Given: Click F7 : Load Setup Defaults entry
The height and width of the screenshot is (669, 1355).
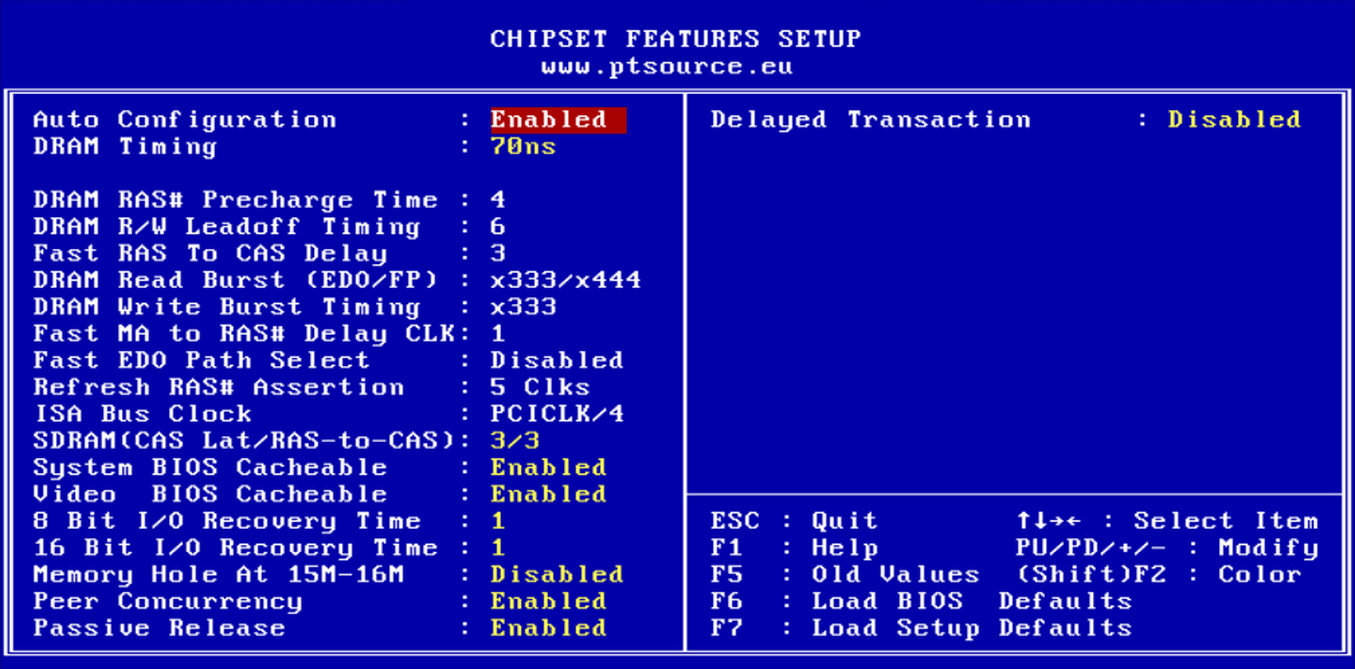Looking at the screenshot, I should [922, 628].
